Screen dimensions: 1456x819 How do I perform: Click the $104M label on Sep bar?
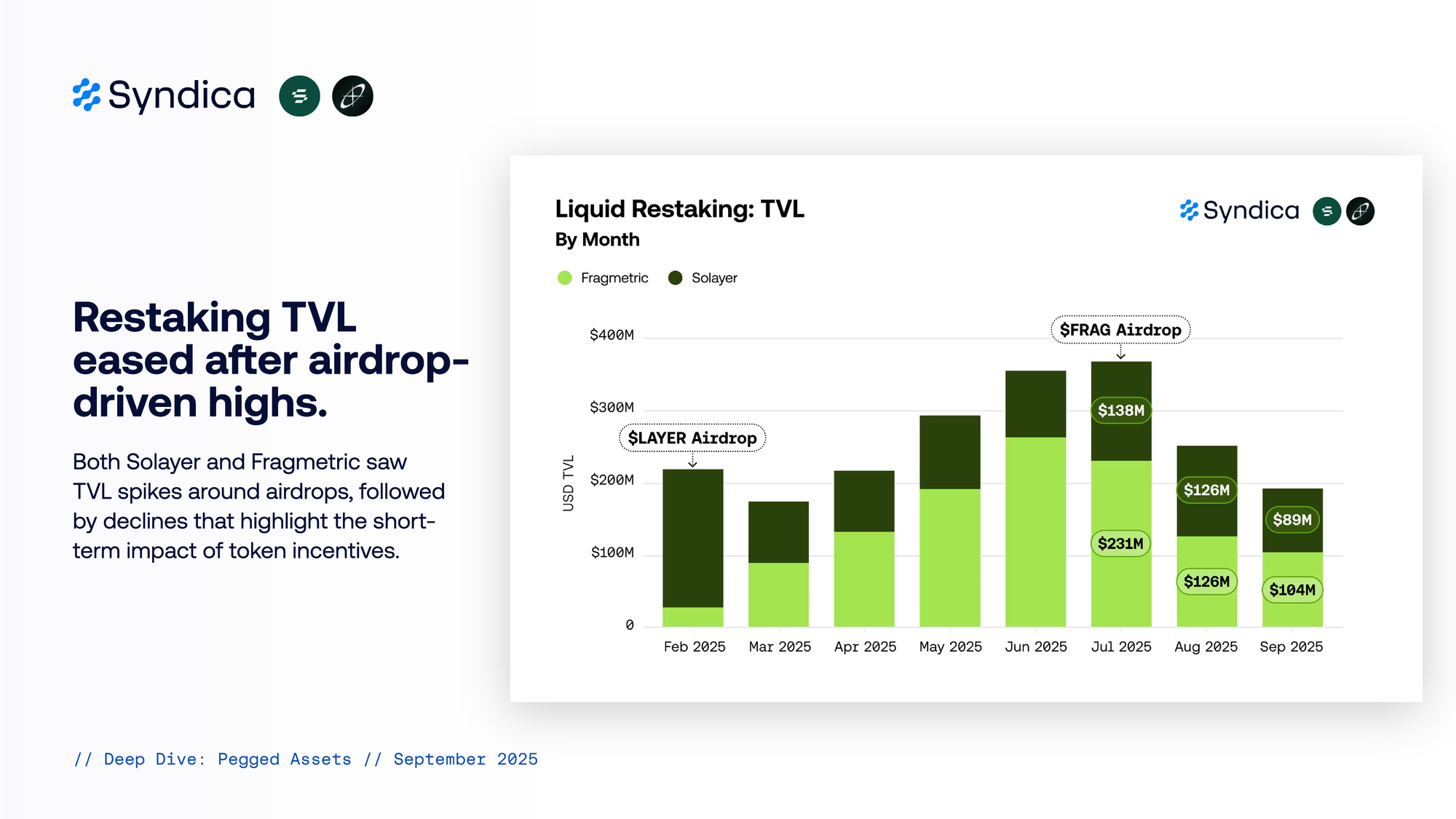click(1292, 590)
